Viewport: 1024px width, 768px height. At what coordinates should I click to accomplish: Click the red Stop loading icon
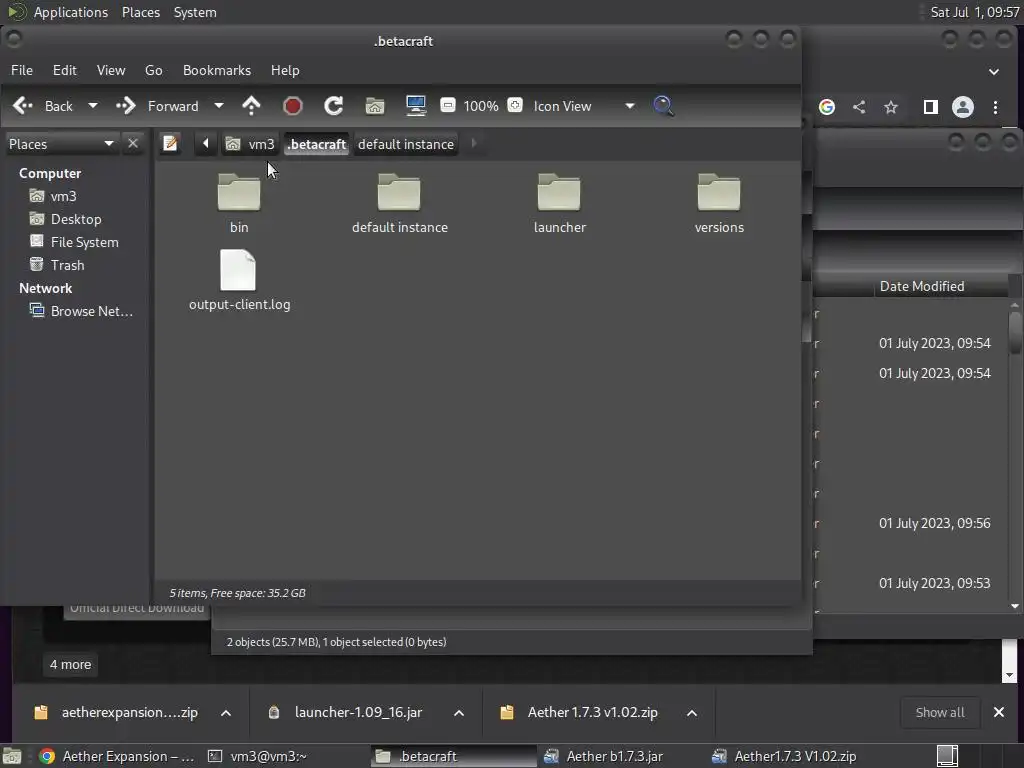pyautogui.click(x=293, y=106)
